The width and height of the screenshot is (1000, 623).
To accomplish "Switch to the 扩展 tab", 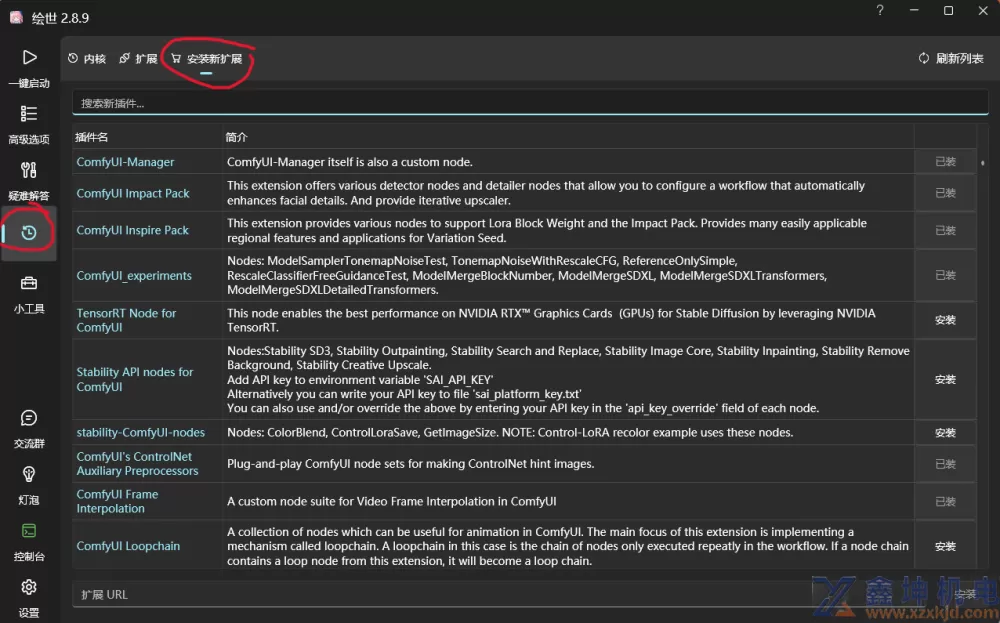I will click(x=138, y=59).
